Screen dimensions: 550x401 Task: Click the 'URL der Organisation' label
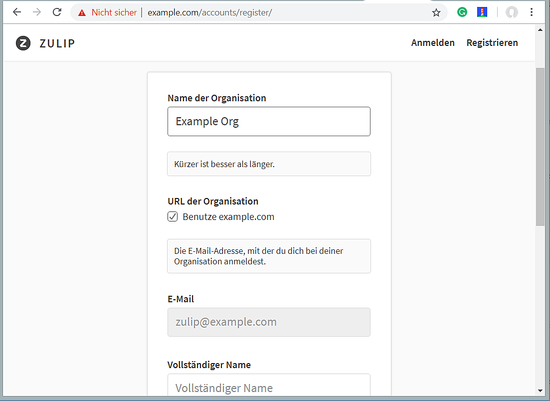coord(213,201)
